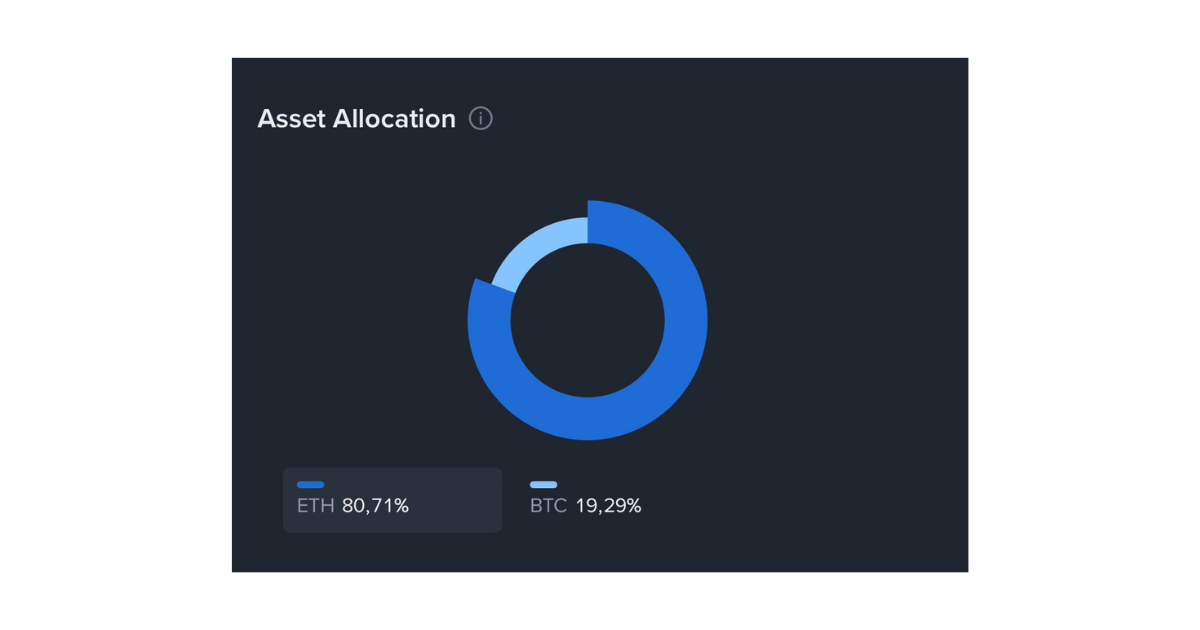Image resolution: width=1200 pixels, height=630 pixels.
Task: Click the bottom arc of the ETH ring
Action: pyautogui.click(x=588, y=418)
